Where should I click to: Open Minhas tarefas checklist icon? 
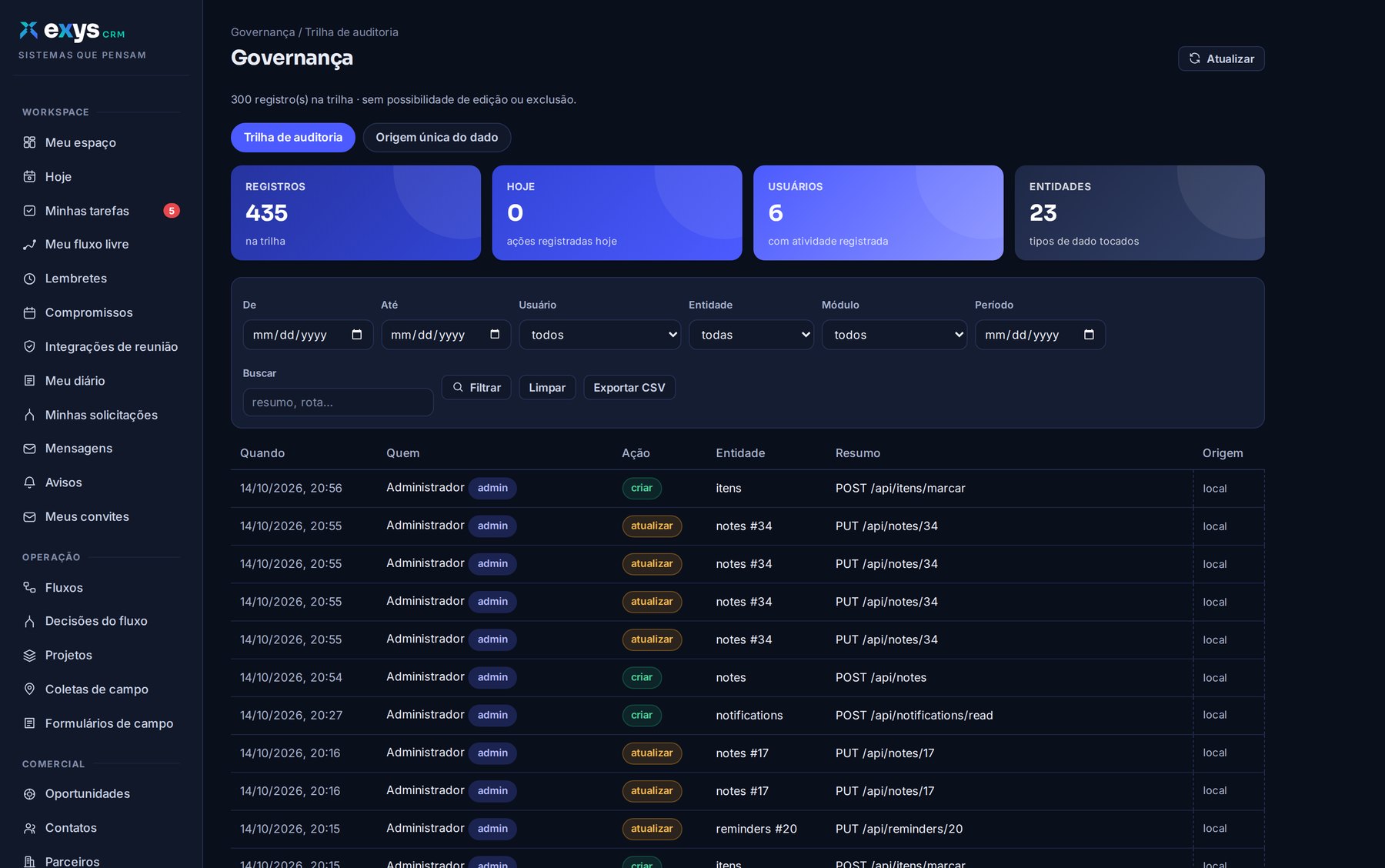tap(29, 211)
